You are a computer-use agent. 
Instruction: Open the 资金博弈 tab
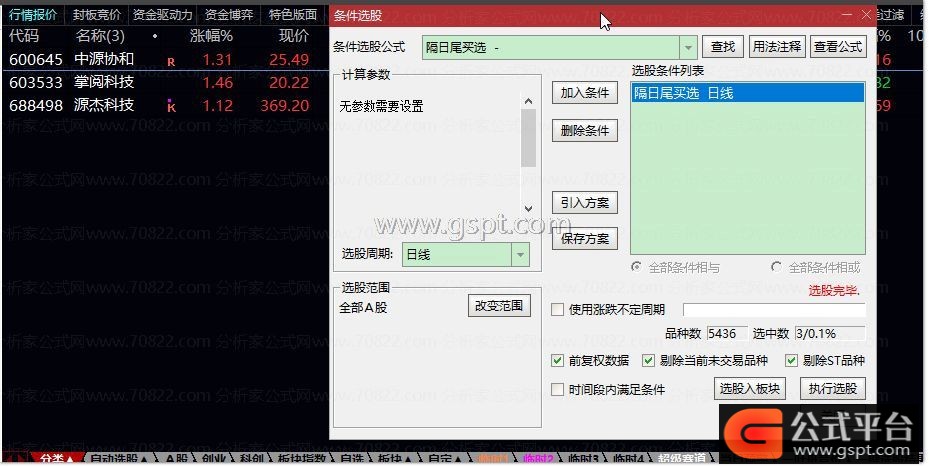pos(228,15)
